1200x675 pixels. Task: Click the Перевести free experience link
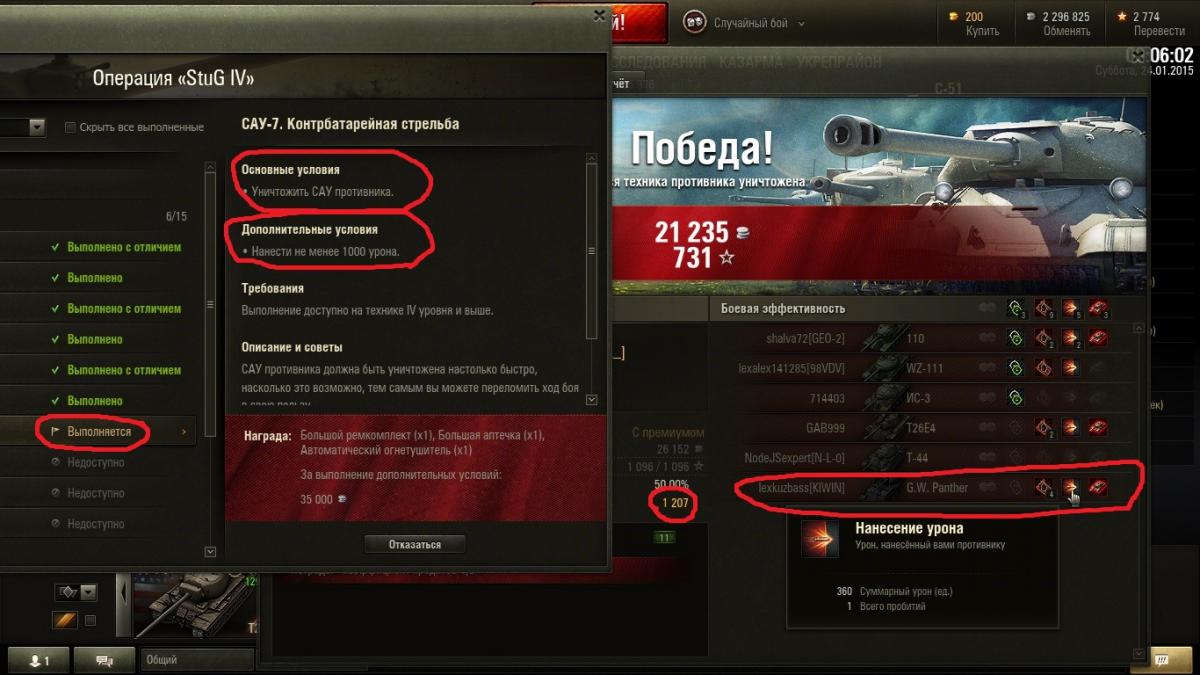click(1159, 31)
